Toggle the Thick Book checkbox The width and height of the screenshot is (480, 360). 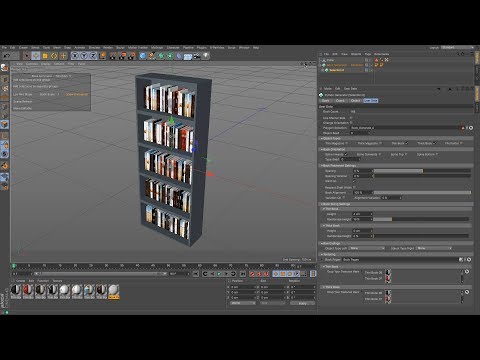pyautogui.click(x=435, y=143)
